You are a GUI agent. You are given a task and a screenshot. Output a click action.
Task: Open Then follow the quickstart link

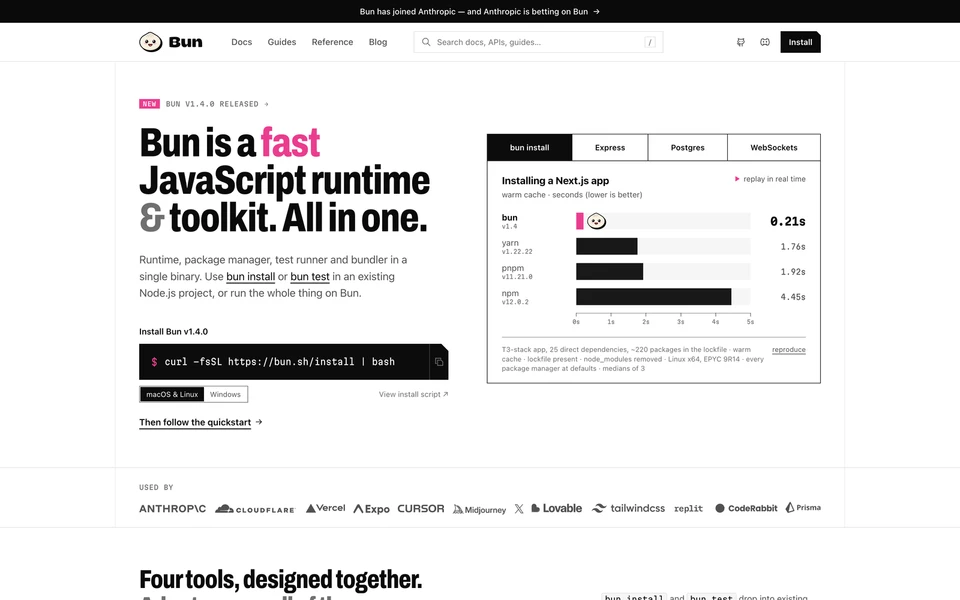tap(201, 422)
